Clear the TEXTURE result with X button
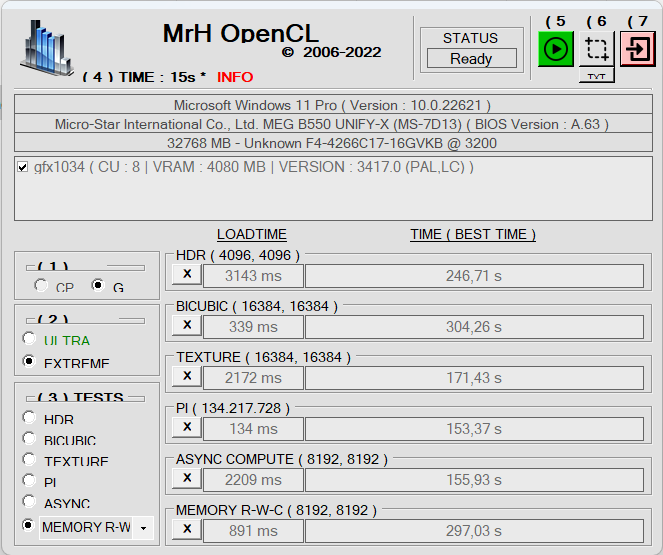 (187, 376)
